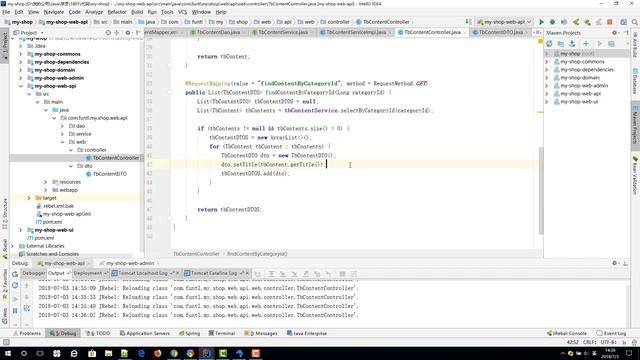Open Application Servers tool window
640x360 pixels.
(144, 333)
